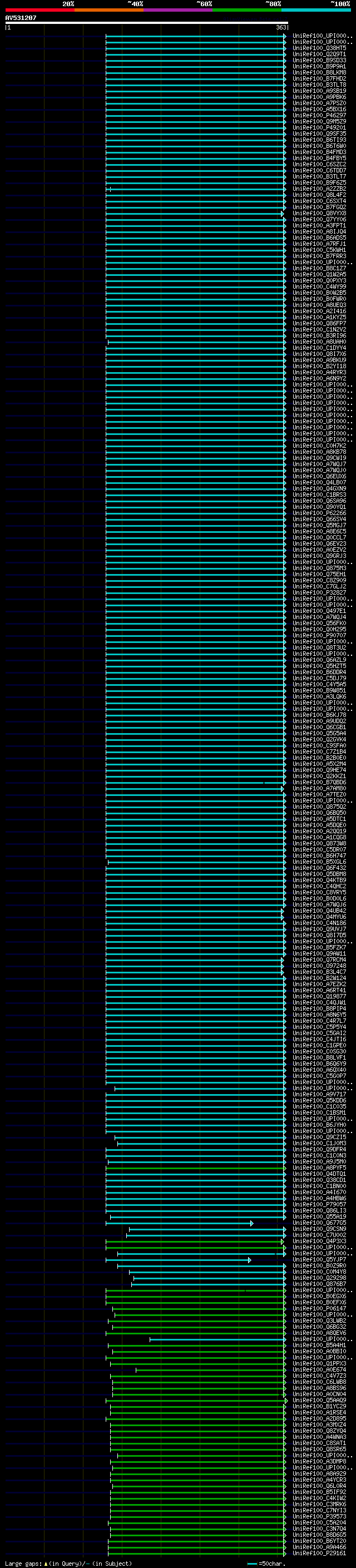The height and width of the screenshot is (1568, 356).
Task: Select the UniRef100_C6SXT4 label
Action: pos(319,201)
